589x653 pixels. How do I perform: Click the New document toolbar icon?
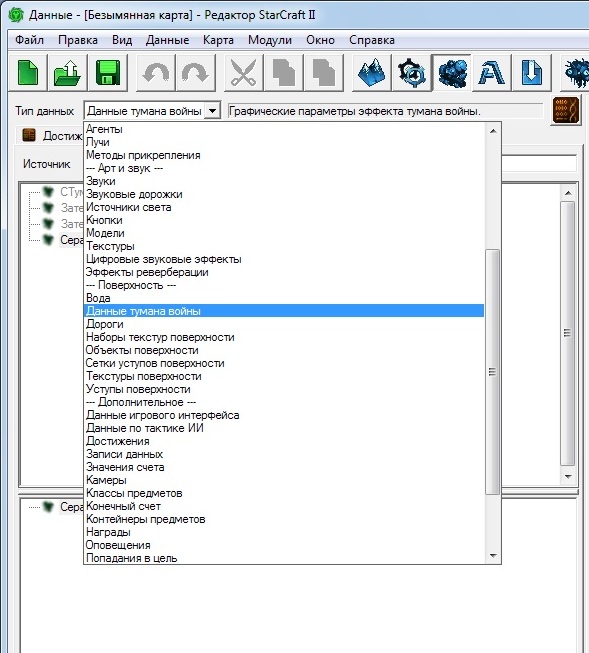click(28, 72)
